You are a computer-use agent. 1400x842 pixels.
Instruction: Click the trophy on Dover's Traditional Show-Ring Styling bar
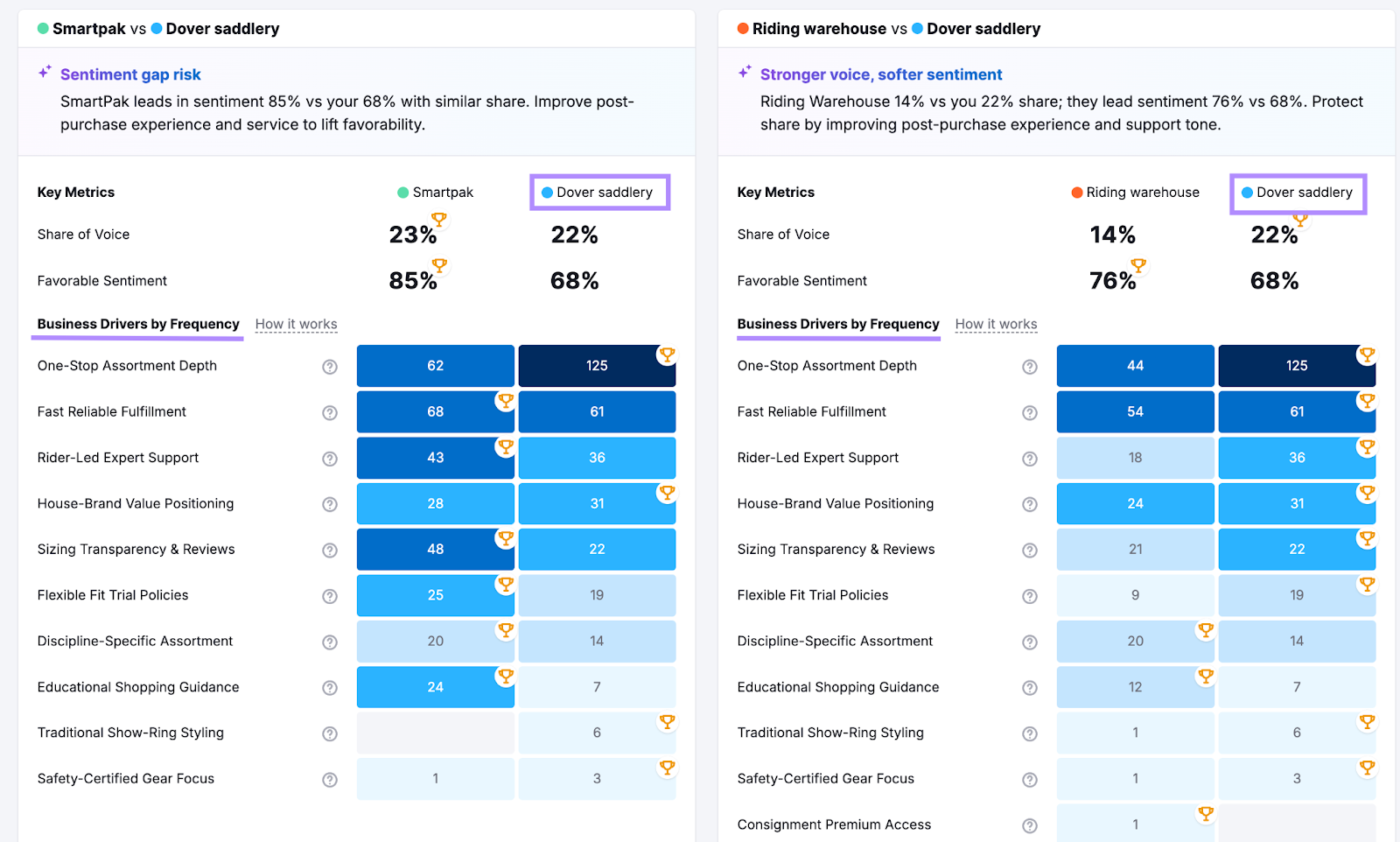pyautogui.click(x=668, y=722)
